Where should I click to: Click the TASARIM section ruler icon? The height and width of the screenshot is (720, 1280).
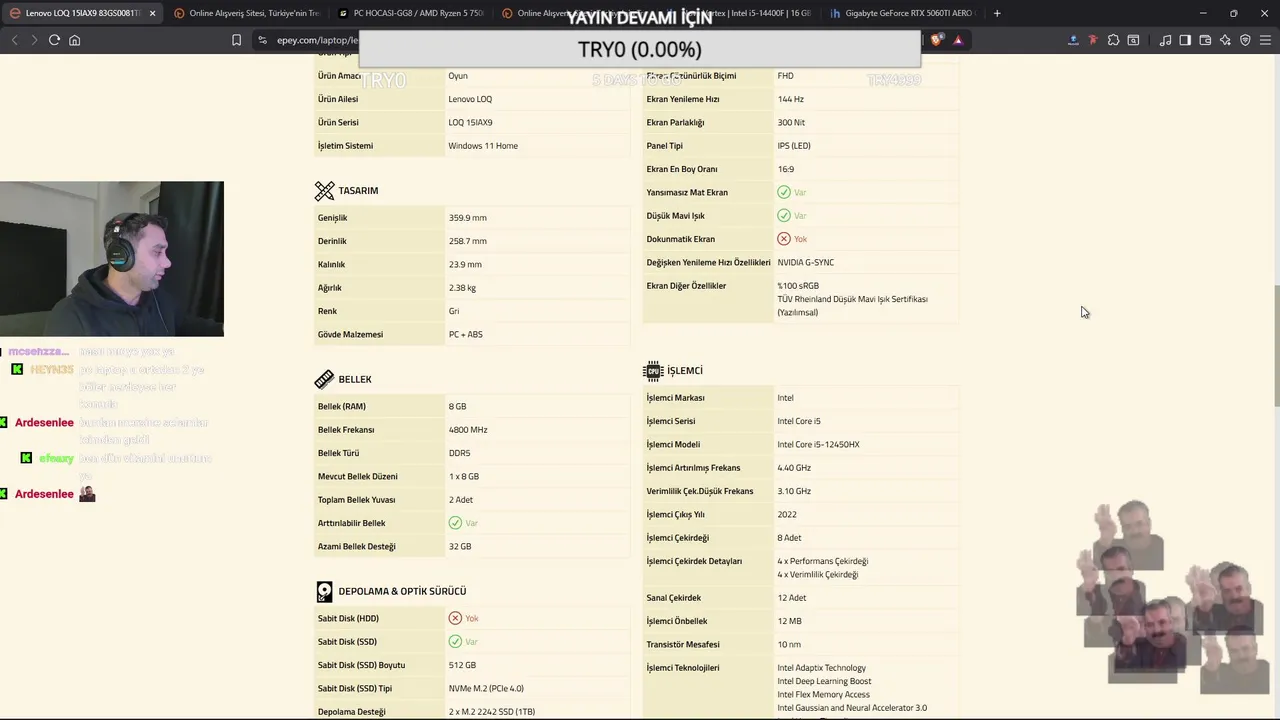(324, 190)
